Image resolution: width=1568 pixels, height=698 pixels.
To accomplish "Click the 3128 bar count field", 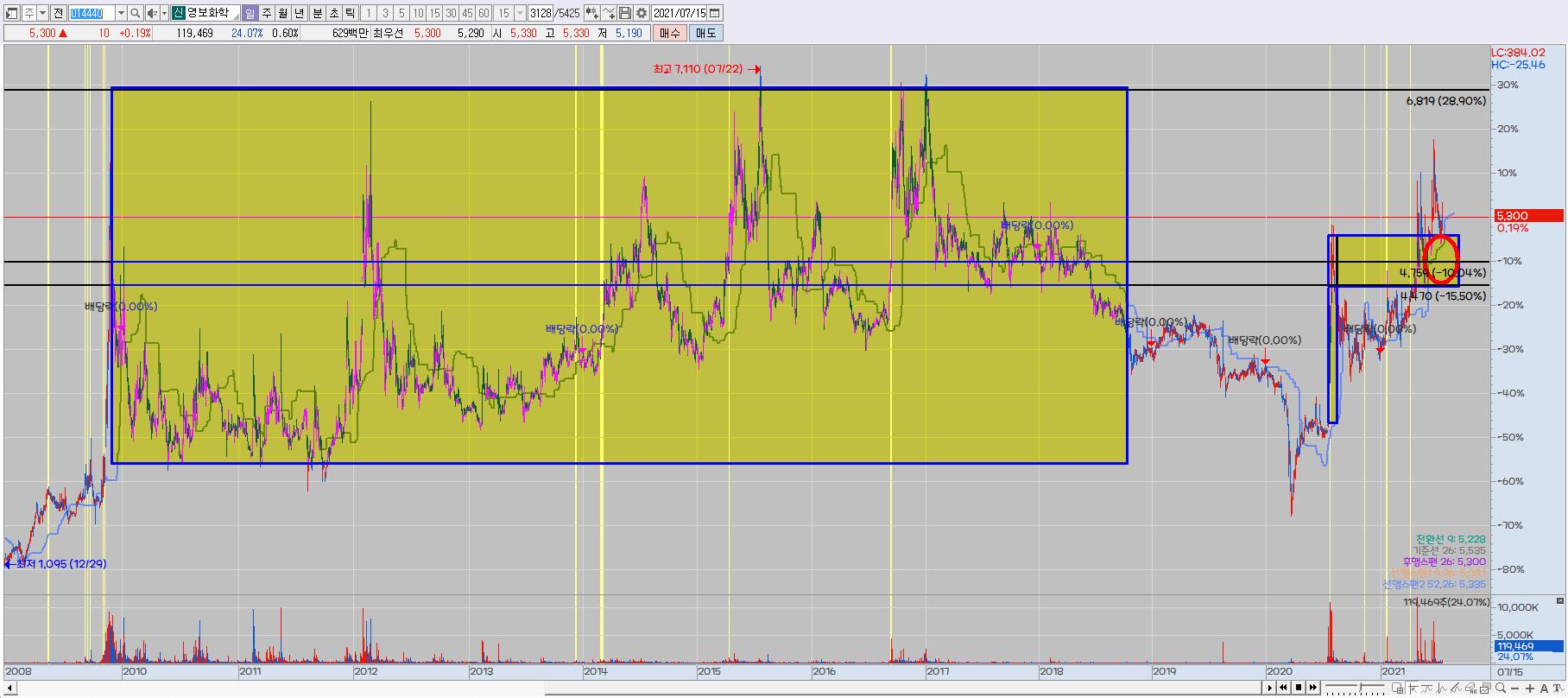I will pyautogui.click(x=541, y=13).
